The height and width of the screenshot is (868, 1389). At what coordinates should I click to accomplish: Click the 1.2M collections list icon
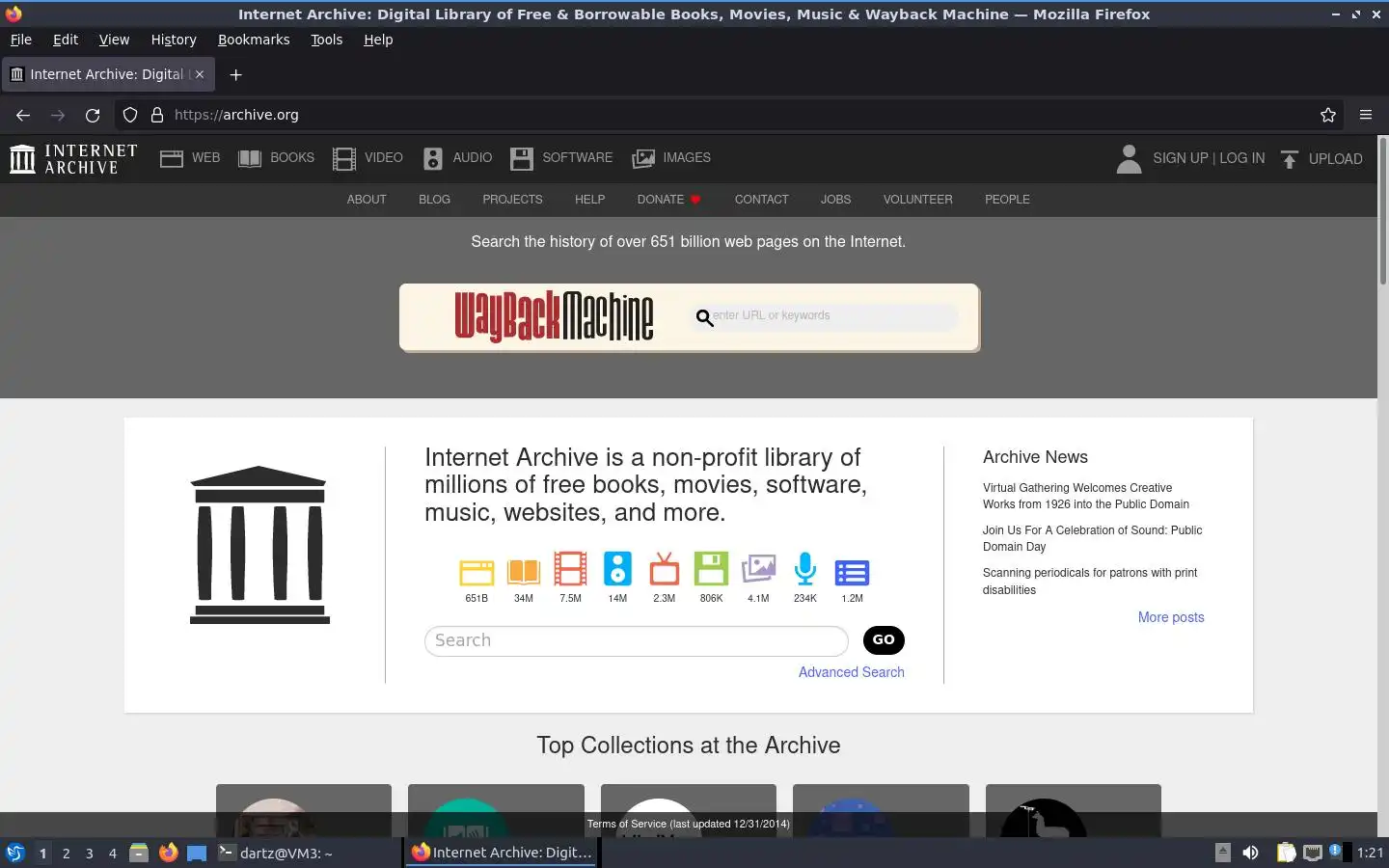[x=852, y=572]
